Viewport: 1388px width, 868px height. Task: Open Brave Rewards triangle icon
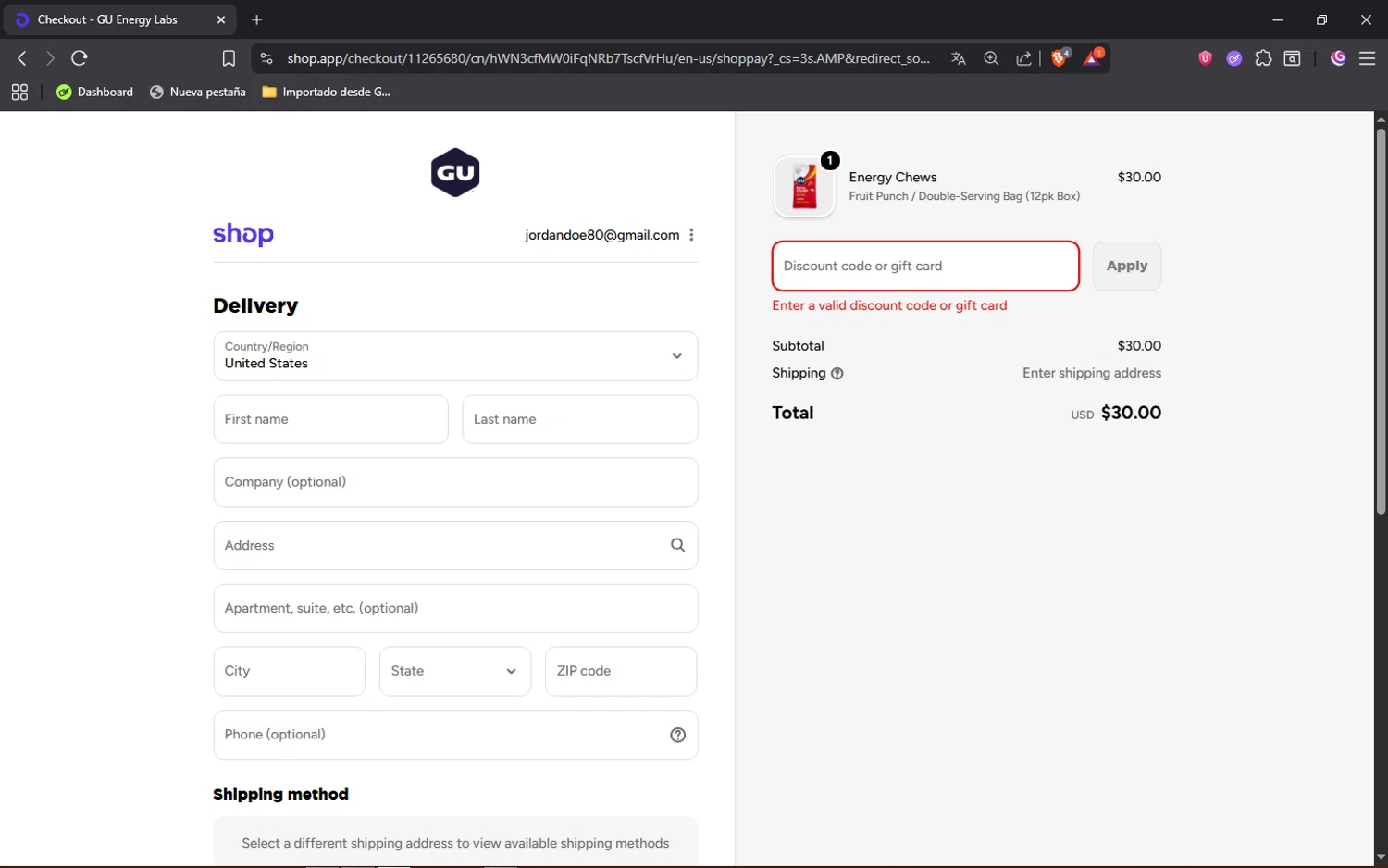[1093, 58]
